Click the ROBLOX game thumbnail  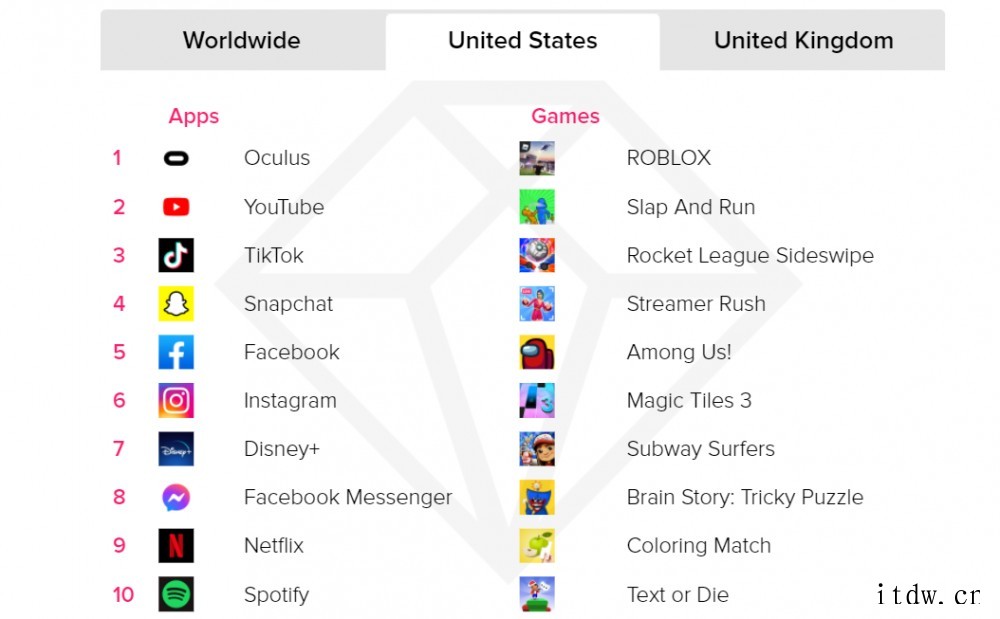click(x=537, y=158)
